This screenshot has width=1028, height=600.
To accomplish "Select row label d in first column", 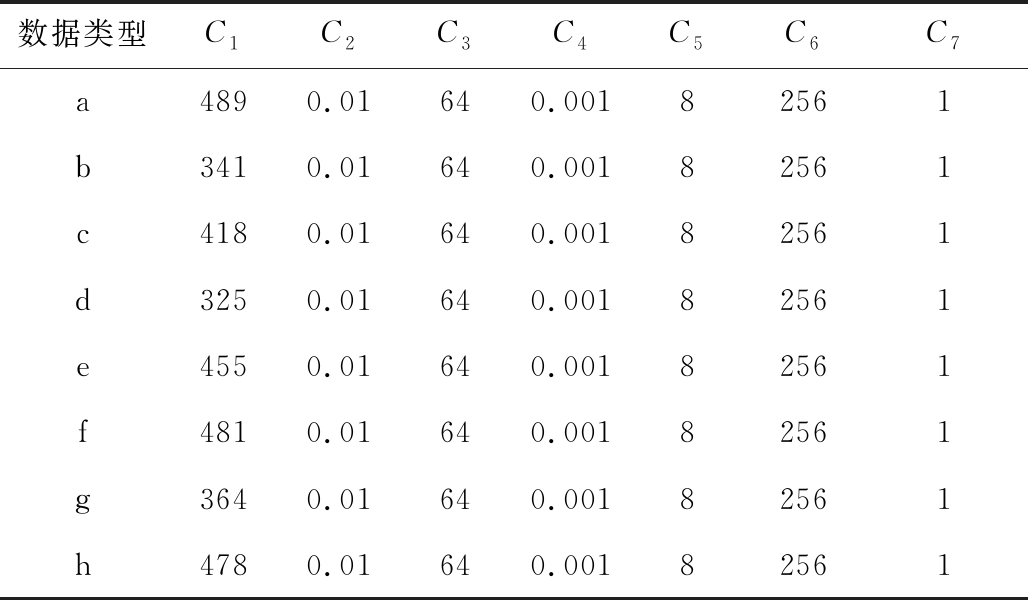I will 83,300.
